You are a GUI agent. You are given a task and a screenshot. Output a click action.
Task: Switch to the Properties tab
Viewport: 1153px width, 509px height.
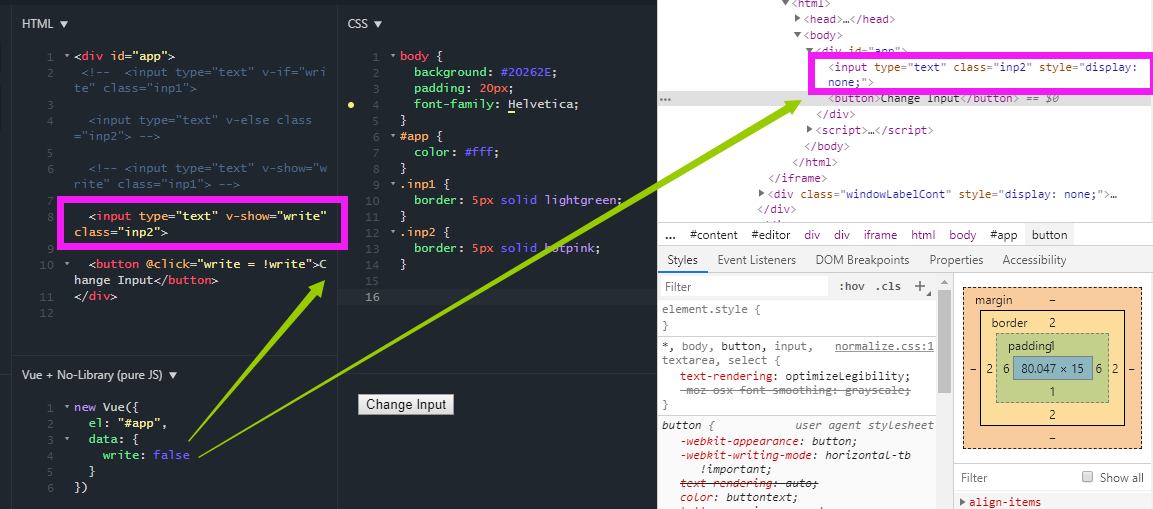tap(956, 260)
